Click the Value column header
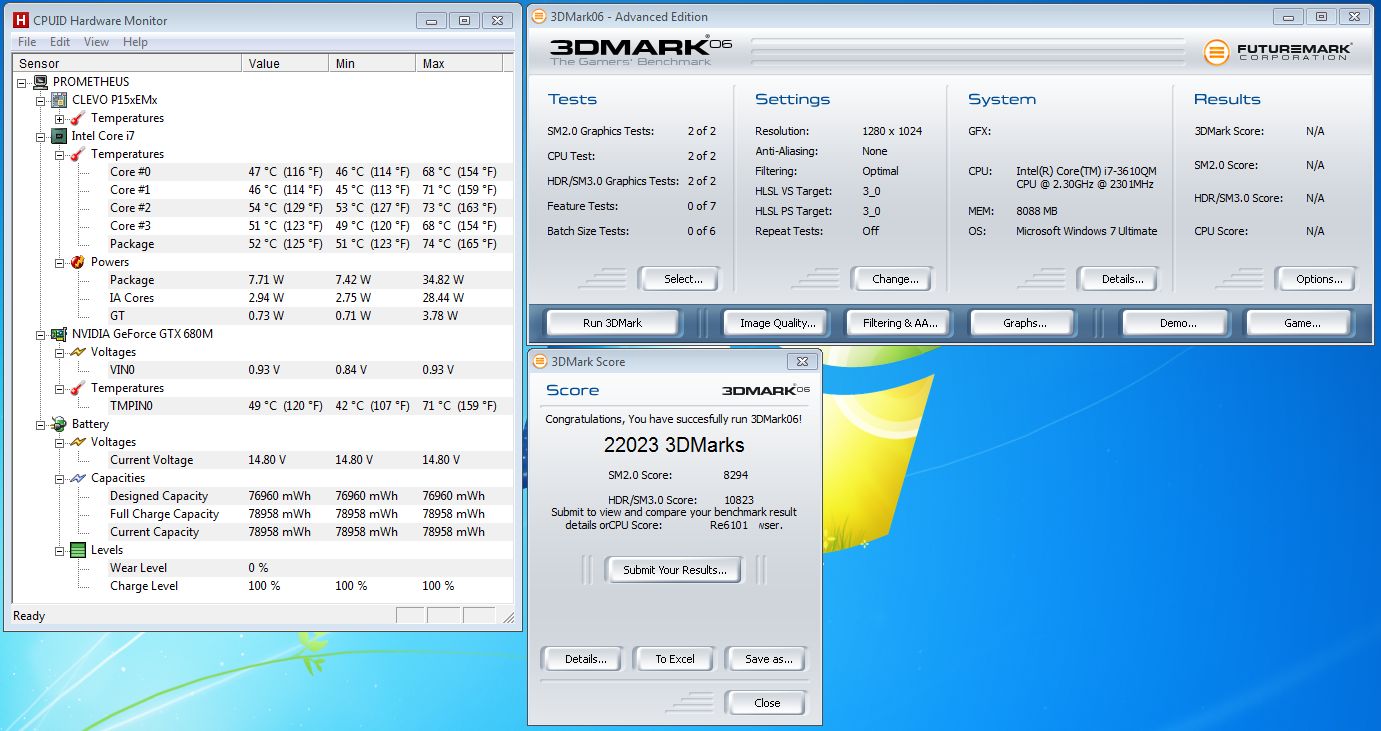 (x=285, y=63)
